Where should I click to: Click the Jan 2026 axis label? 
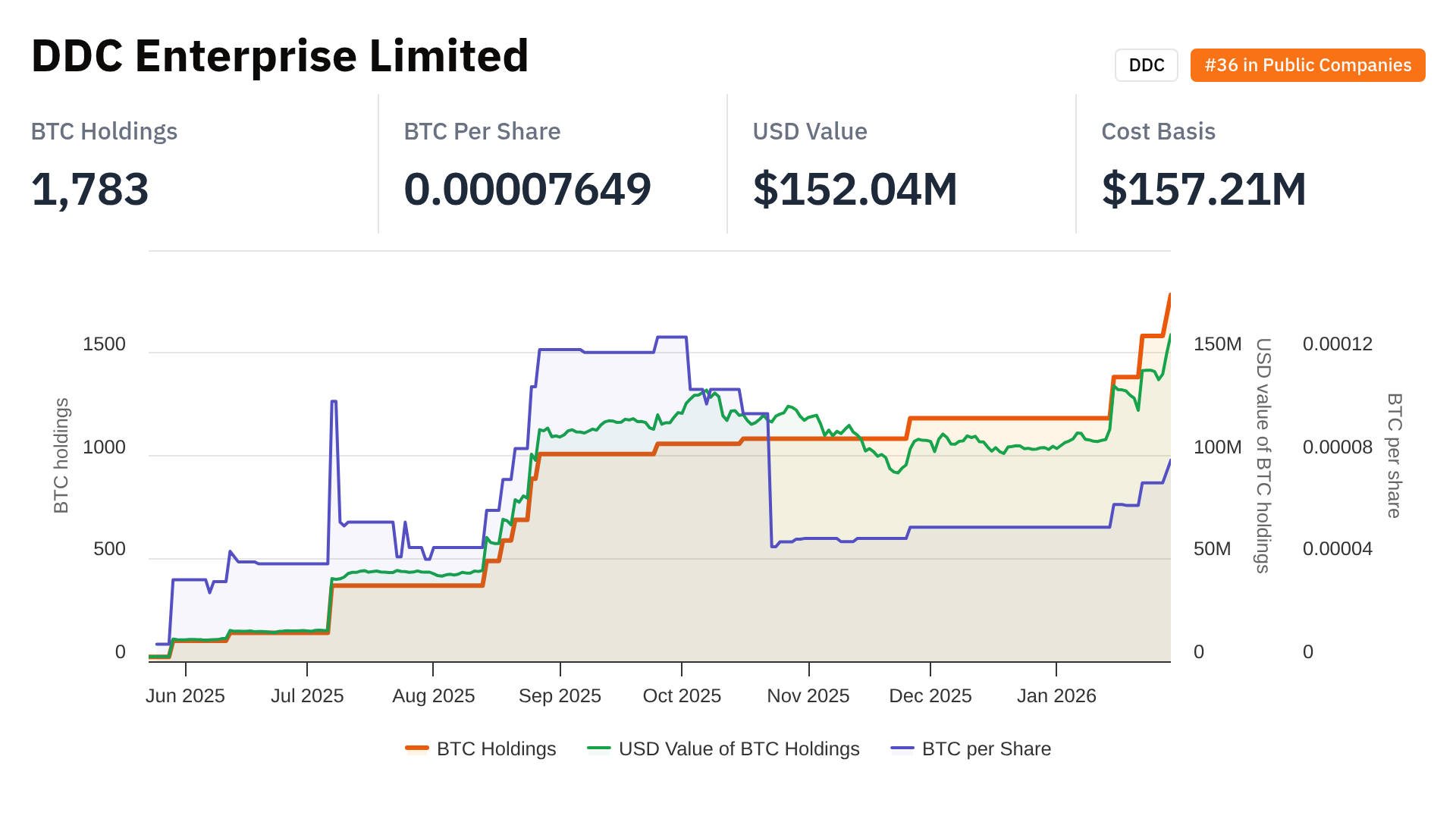point(1056,695)
